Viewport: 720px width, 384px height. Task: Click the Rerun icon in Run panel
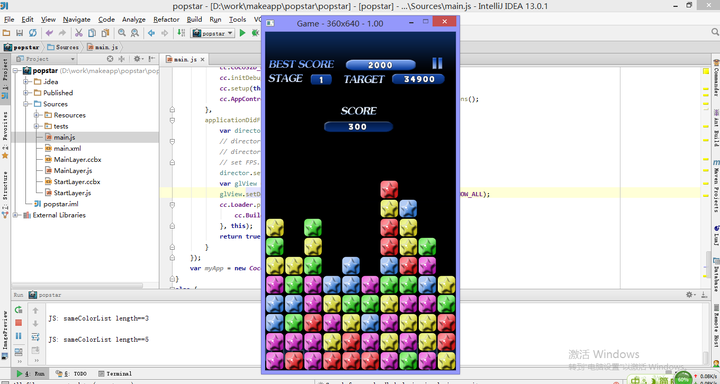(18, 310)
